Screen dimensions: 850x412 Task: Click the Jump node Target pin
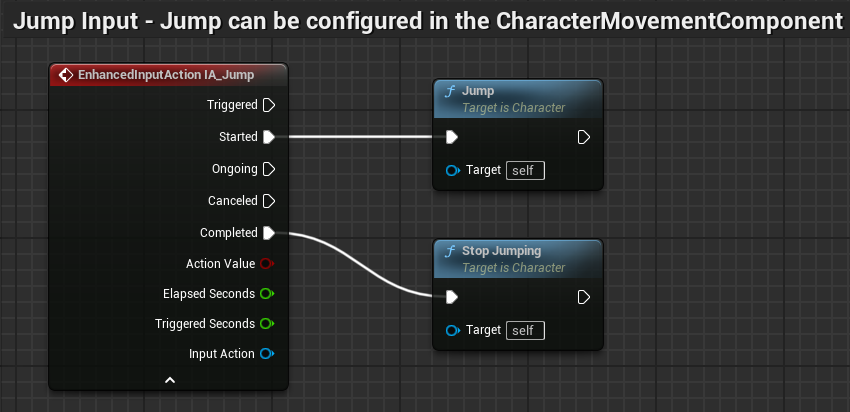453,170
